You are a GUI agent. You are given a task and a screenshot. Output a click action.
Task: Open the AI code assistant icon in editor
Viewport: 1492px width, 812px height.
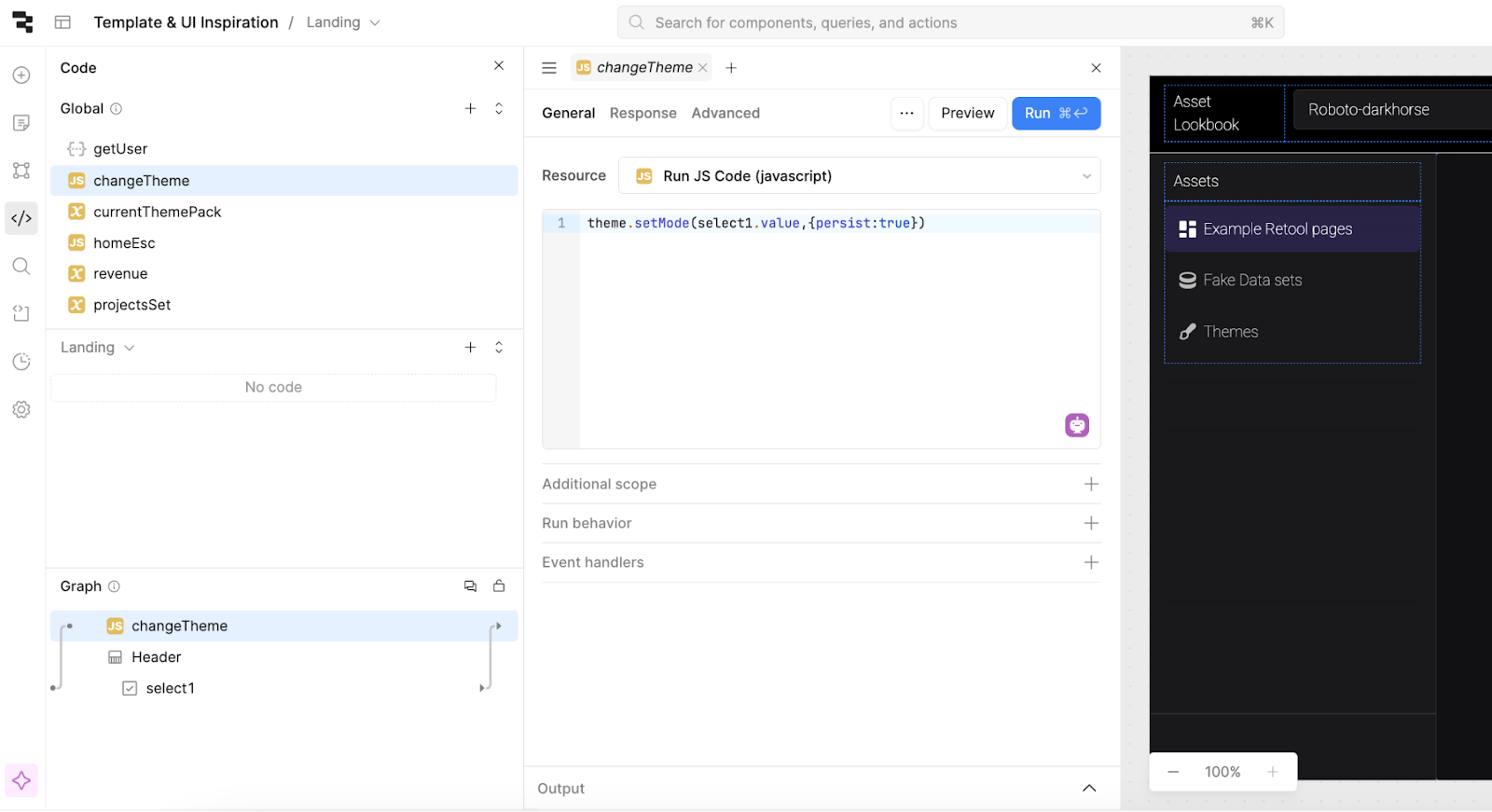1077,425
